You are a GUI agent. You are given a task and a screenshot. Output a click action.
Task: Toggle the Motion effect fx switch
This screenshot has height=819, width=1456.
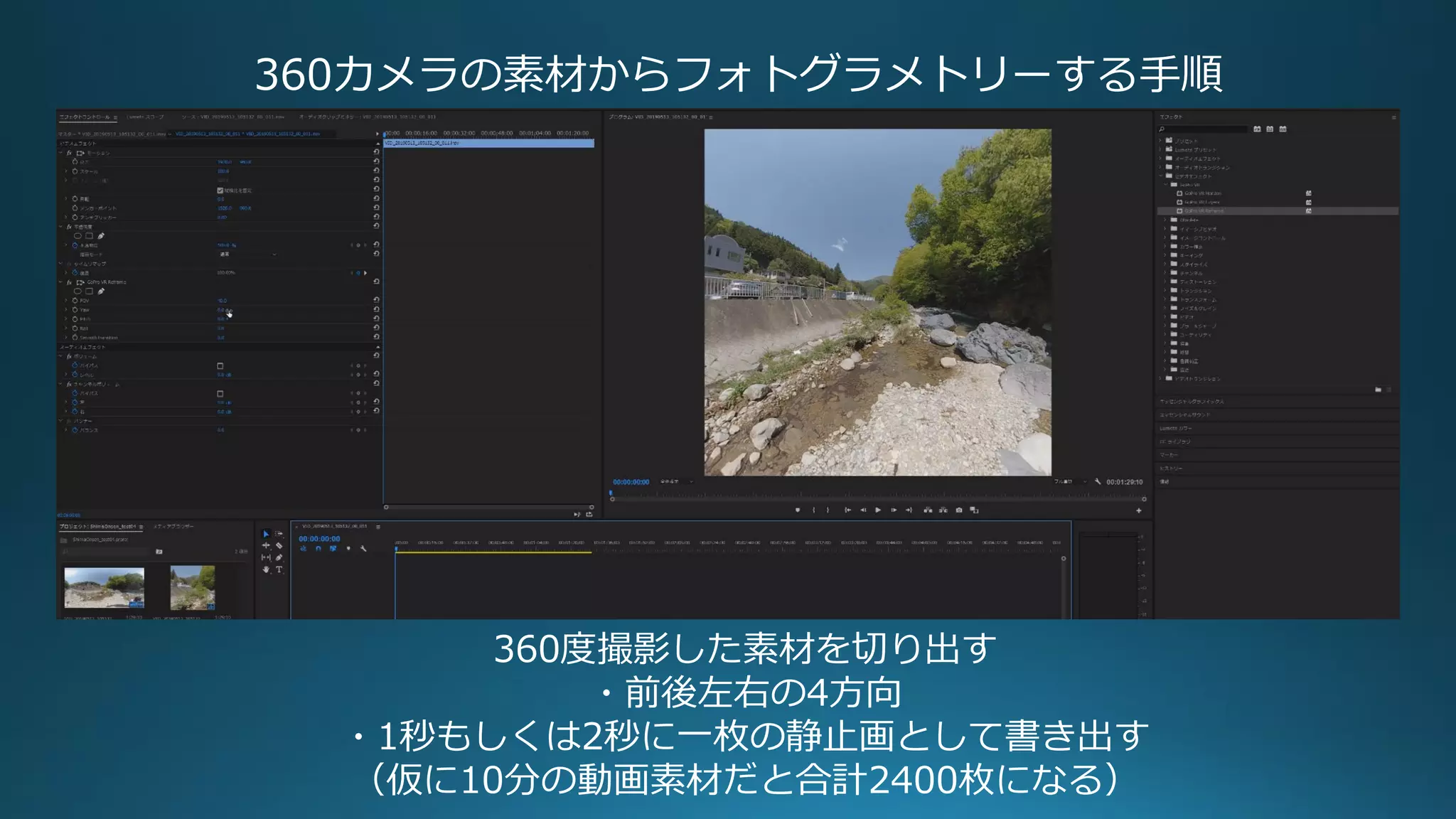[69, 153]
